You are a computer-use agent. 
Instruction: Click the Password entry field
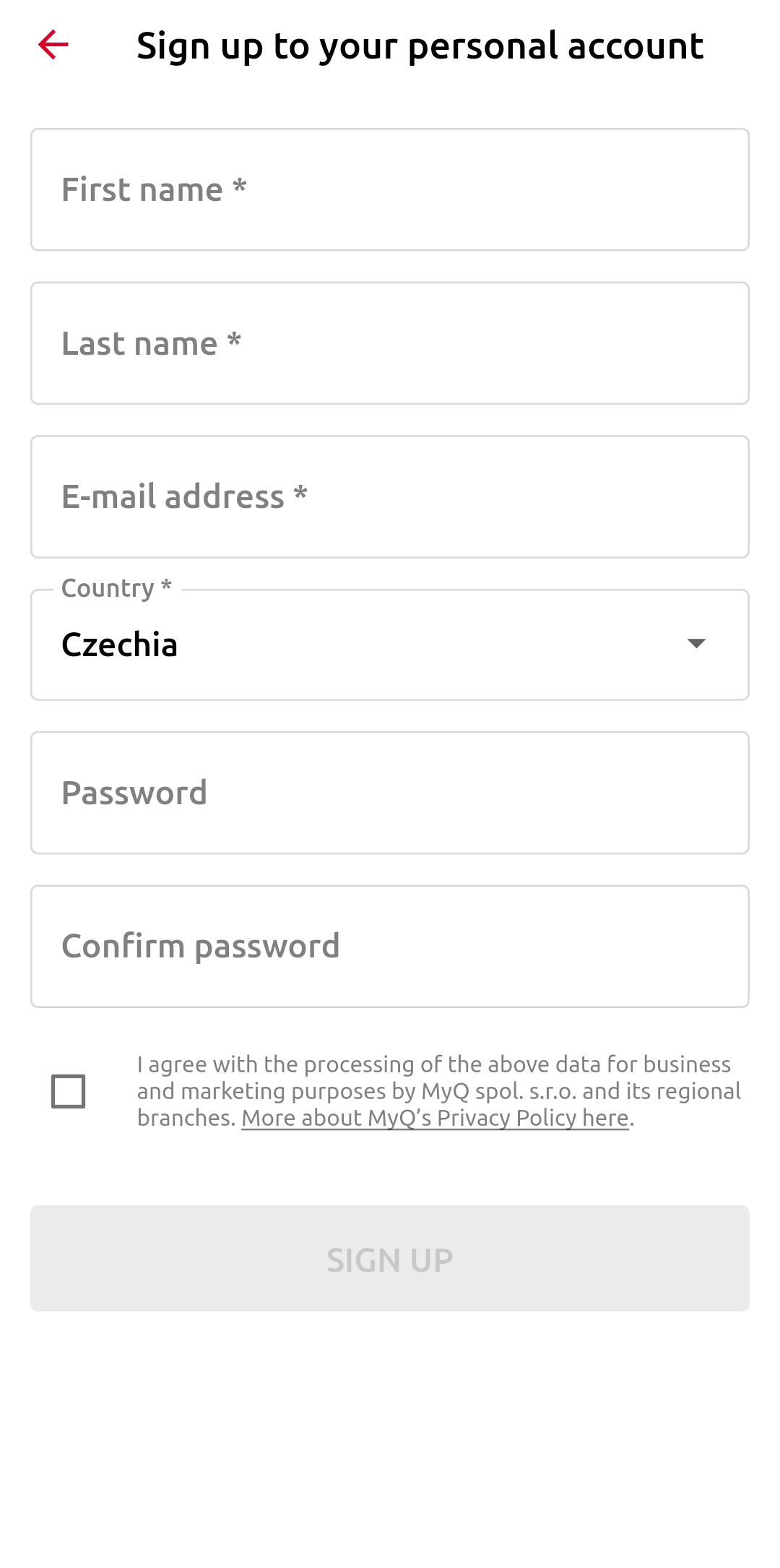pos(390,792)
